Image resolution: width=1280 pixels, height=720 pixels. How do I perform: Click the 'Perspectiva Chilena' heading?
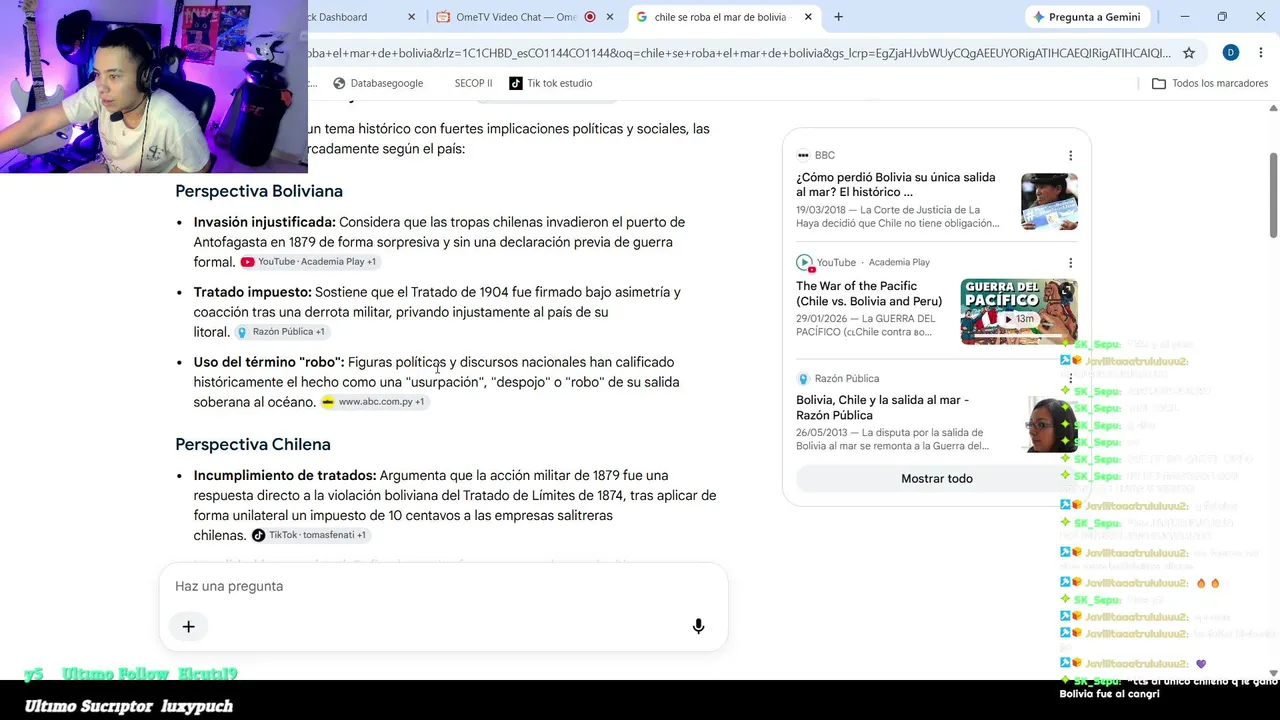click(x=253, y=444)
